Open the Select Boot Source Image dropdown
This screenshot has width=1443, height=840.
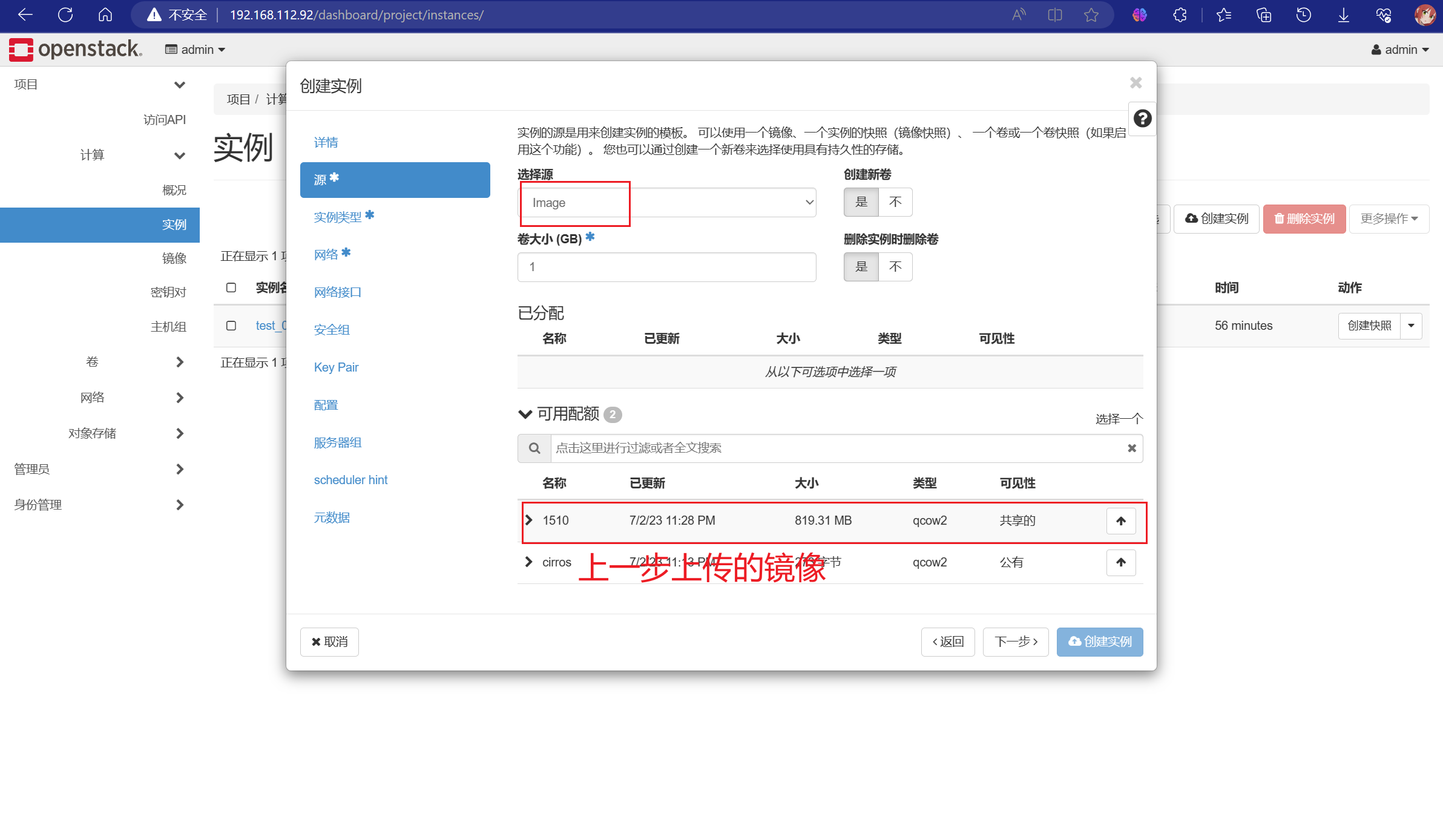pyautogui.click(x=666, y=203)
